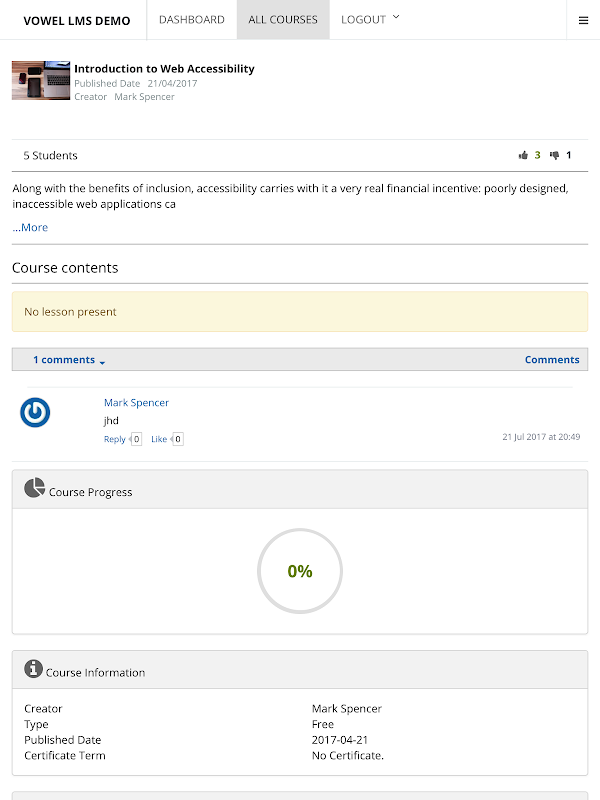
Task: Expand description with ...More link
Action: tap(30, 227)
